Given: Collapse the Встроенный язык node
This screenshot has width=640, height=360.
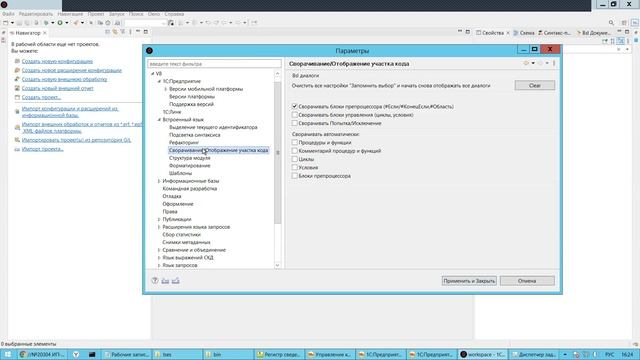Looking at the screenshot, I should (x=159, y=120).
